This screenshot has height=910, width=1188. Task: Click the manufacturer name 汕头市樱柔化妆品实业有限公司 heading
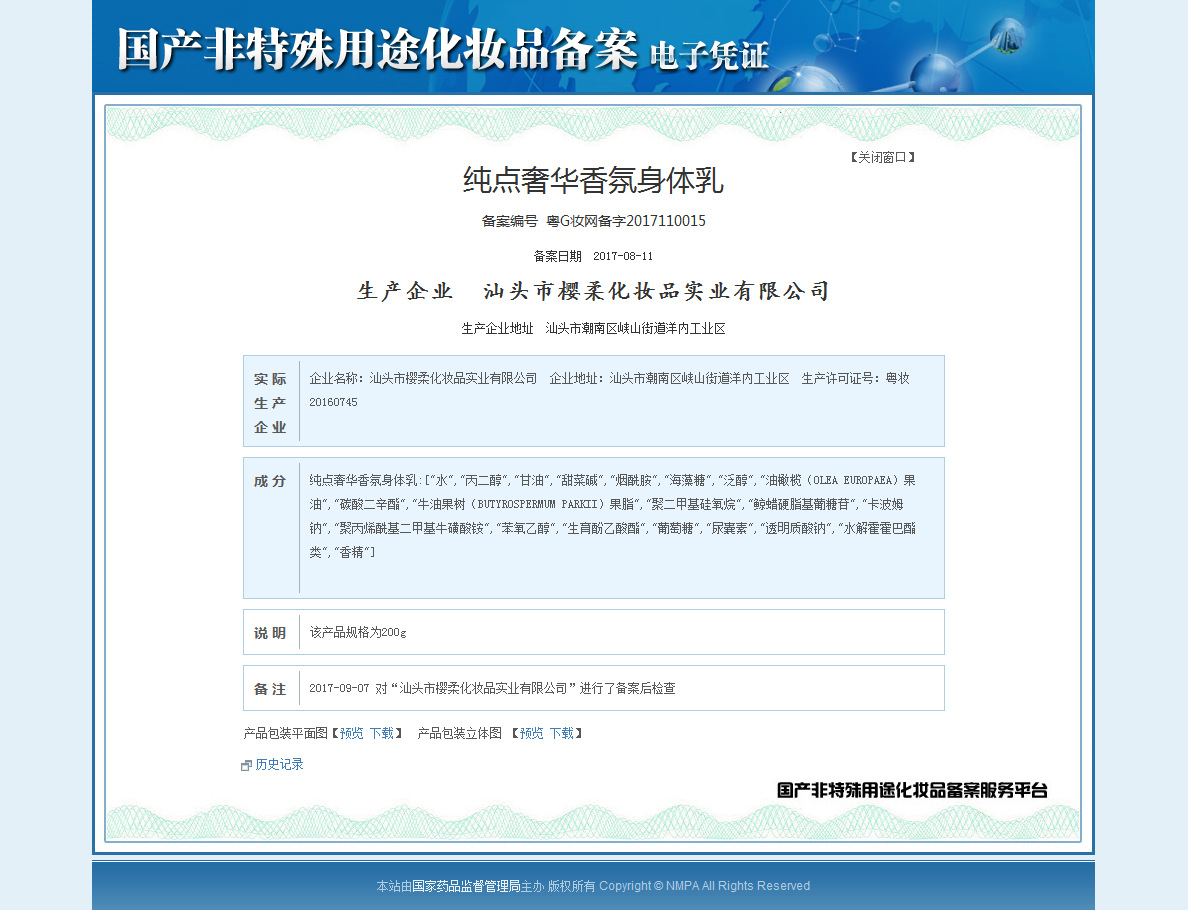(x=656, y=291)
